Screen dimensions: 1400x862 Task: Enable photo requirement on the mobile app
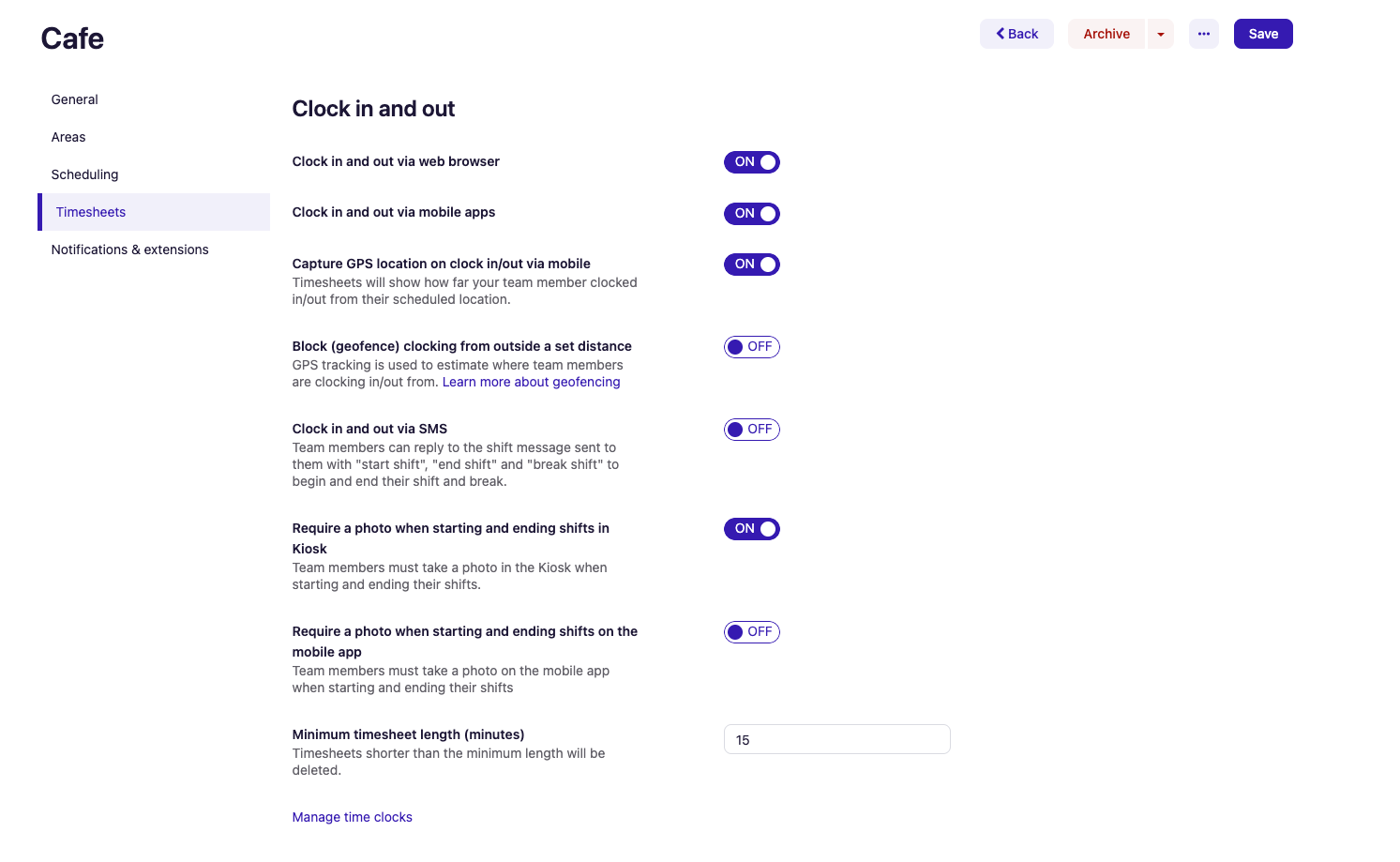751,631
